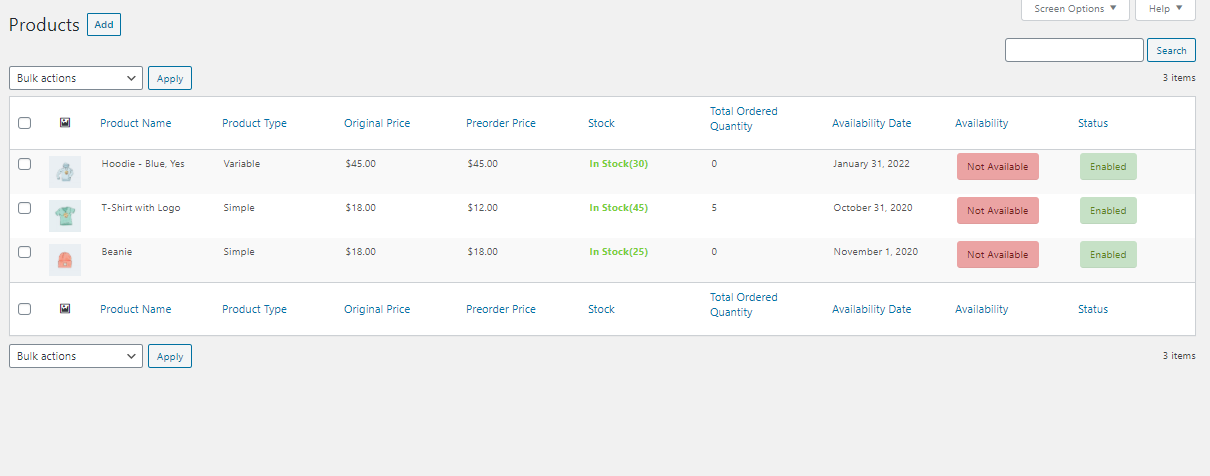Viewport: 1210px width, 476px height.
Task: Open the Beanie product thumbnail
Action: pyautogui.click(x=65, y=260)
